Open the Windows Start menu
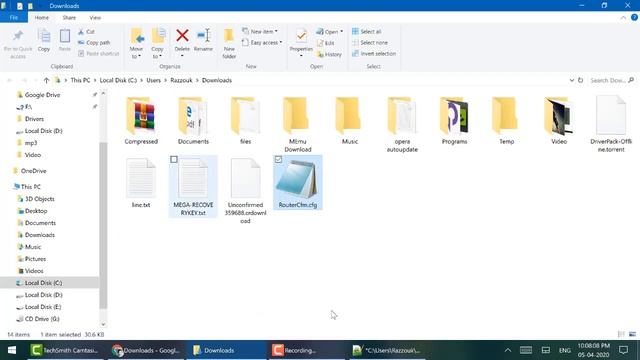 coord(12,350)
